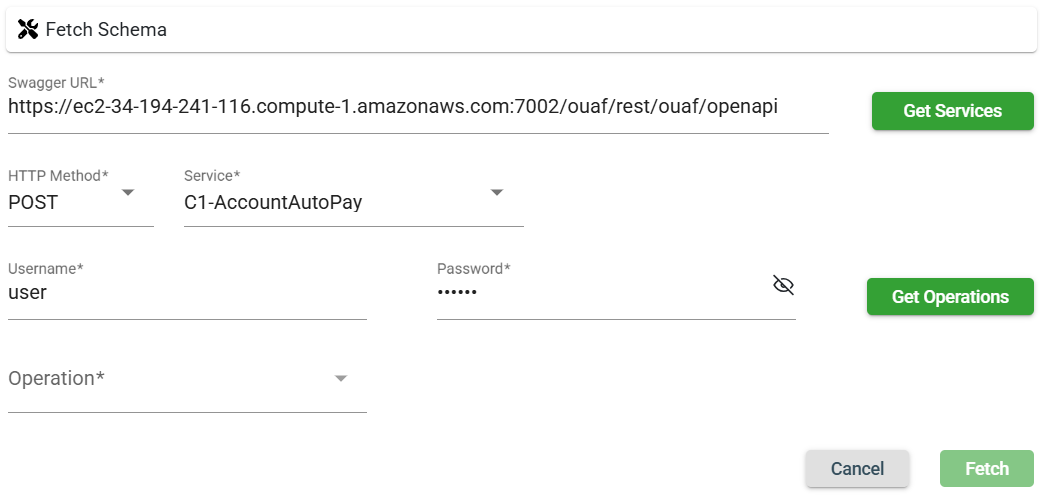Click the masked Password input field
This screenshot has width=1040, height=497.
point(600,294)
